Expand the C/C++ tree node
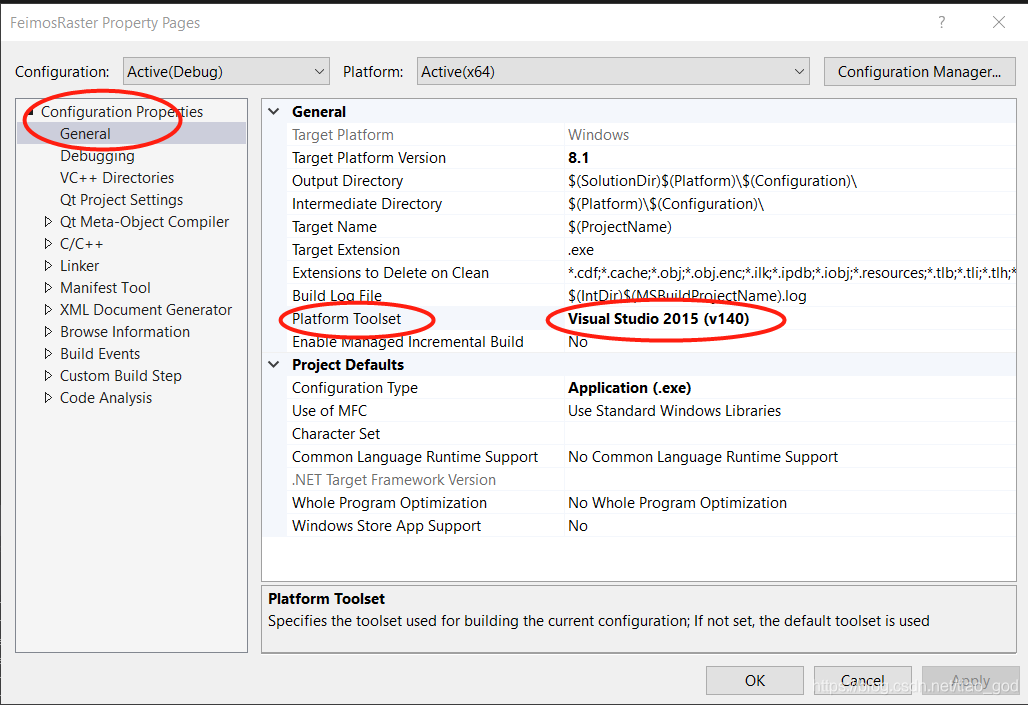1028x705 pixels. (48, 243)
